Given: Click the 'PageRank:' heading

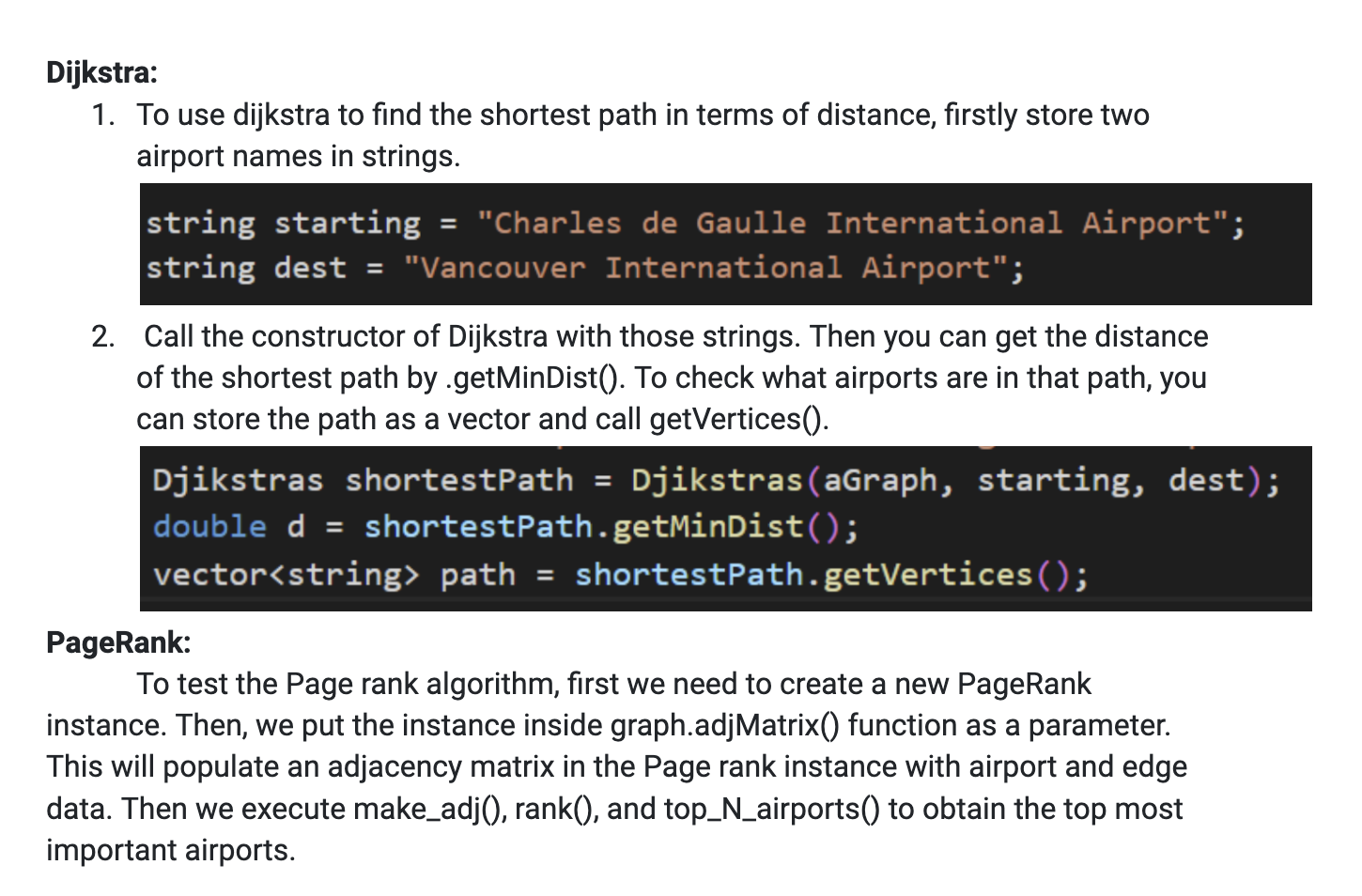Looking at the screenshot, I should (x=118, y=642).
